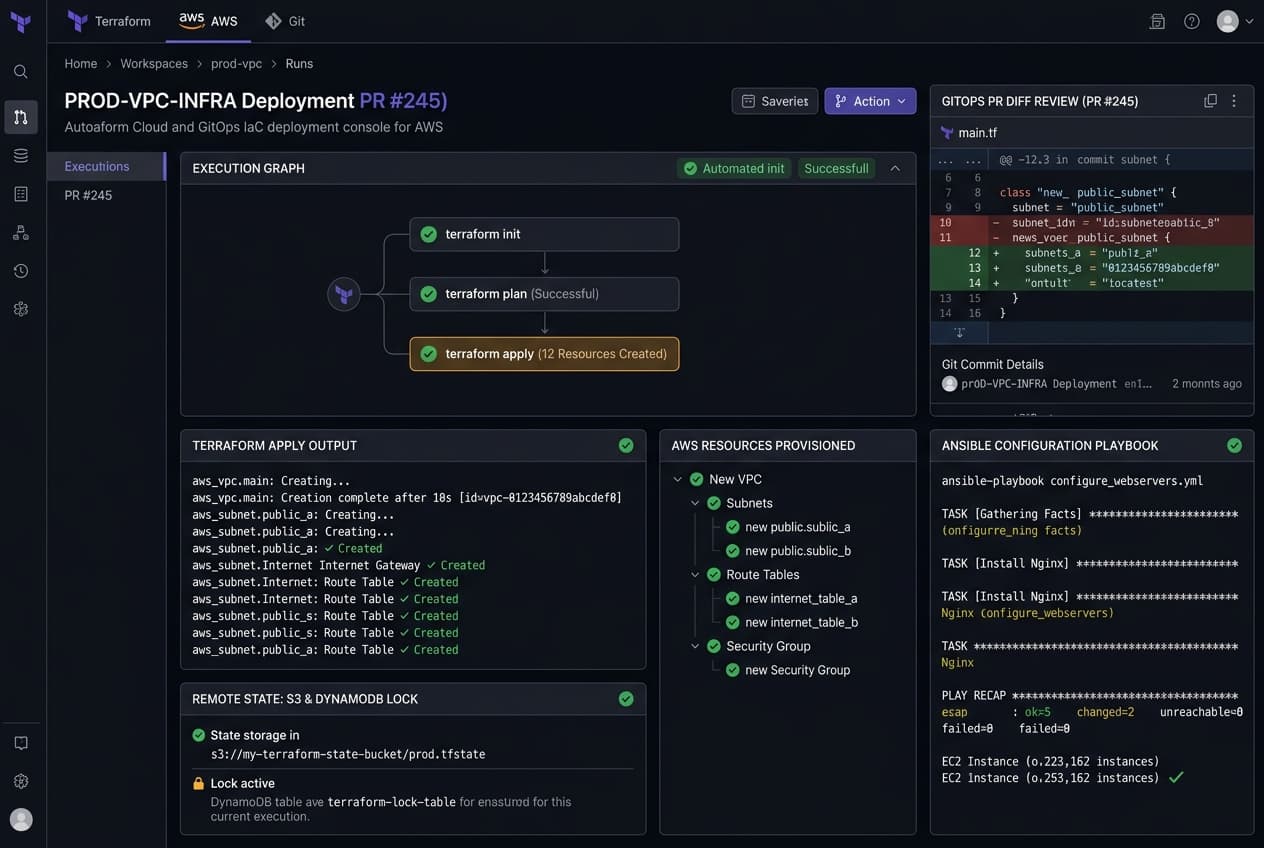The image size is (1264, 848).
Task: Click 'ansible-playbook configure_webservers.yml' command line
Action: coord(1072,481)
